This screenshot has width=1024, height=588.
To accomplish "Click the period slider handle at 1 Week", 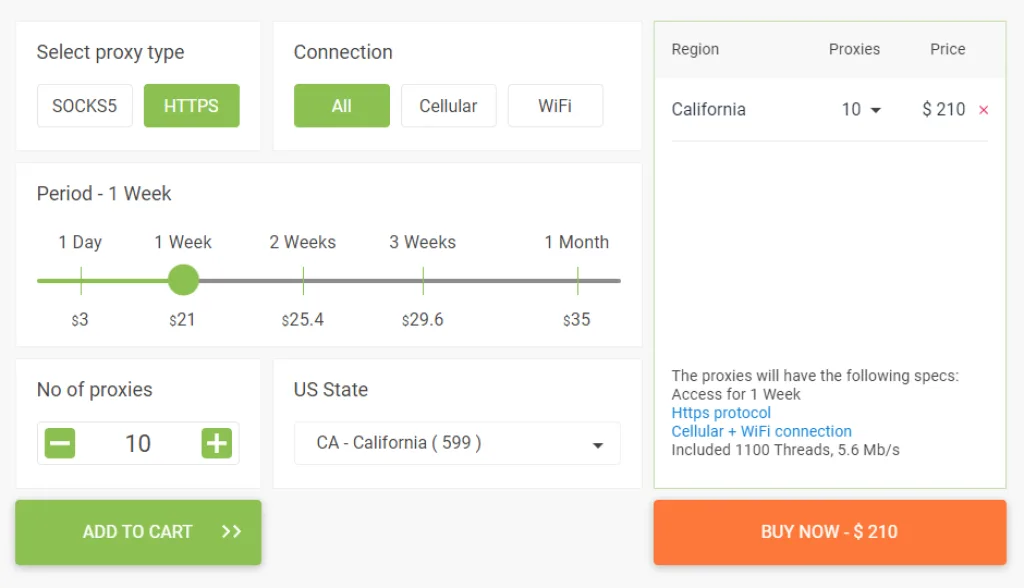I will [x=183, y=280].
